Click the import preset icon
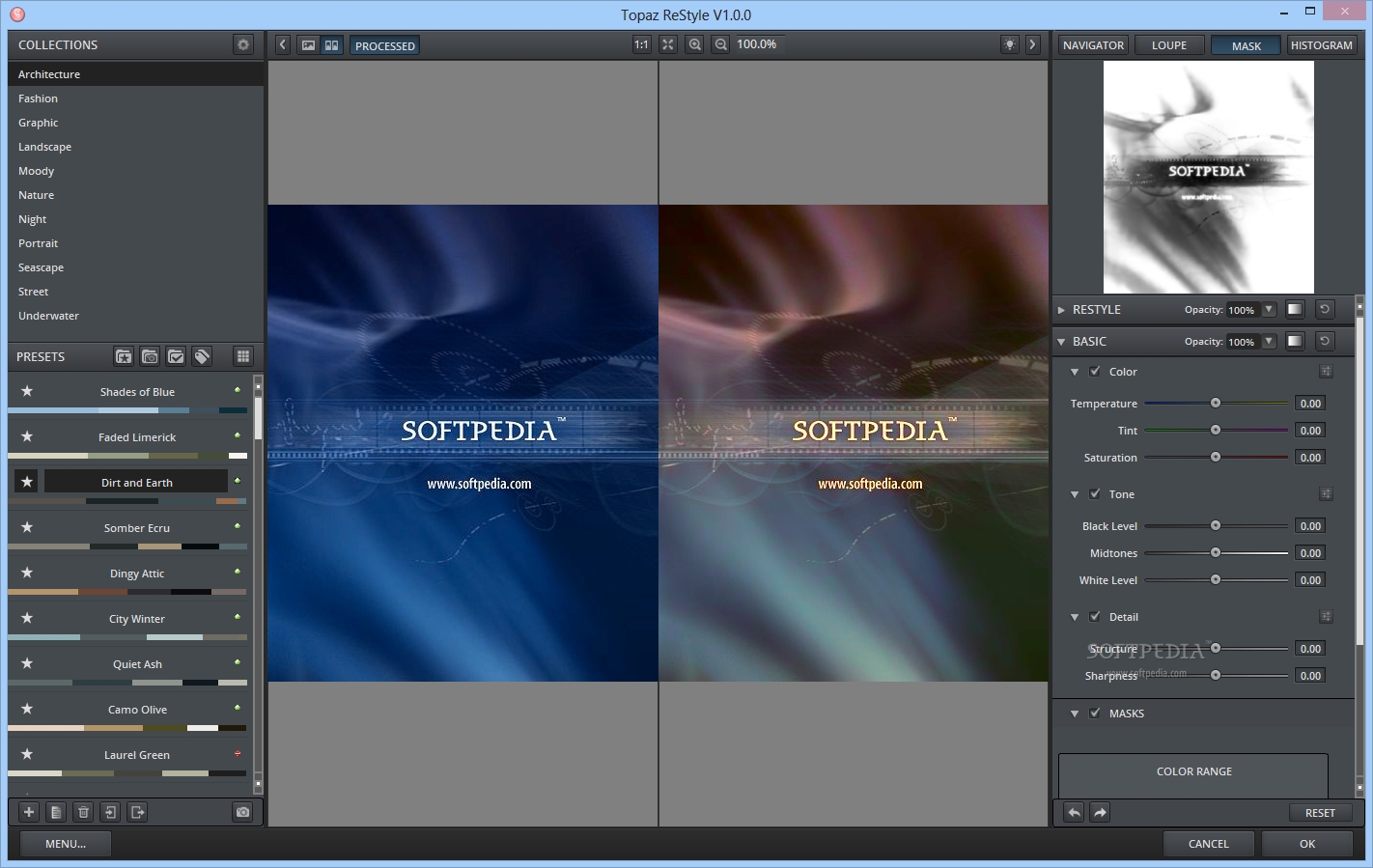 click(110, 812)
